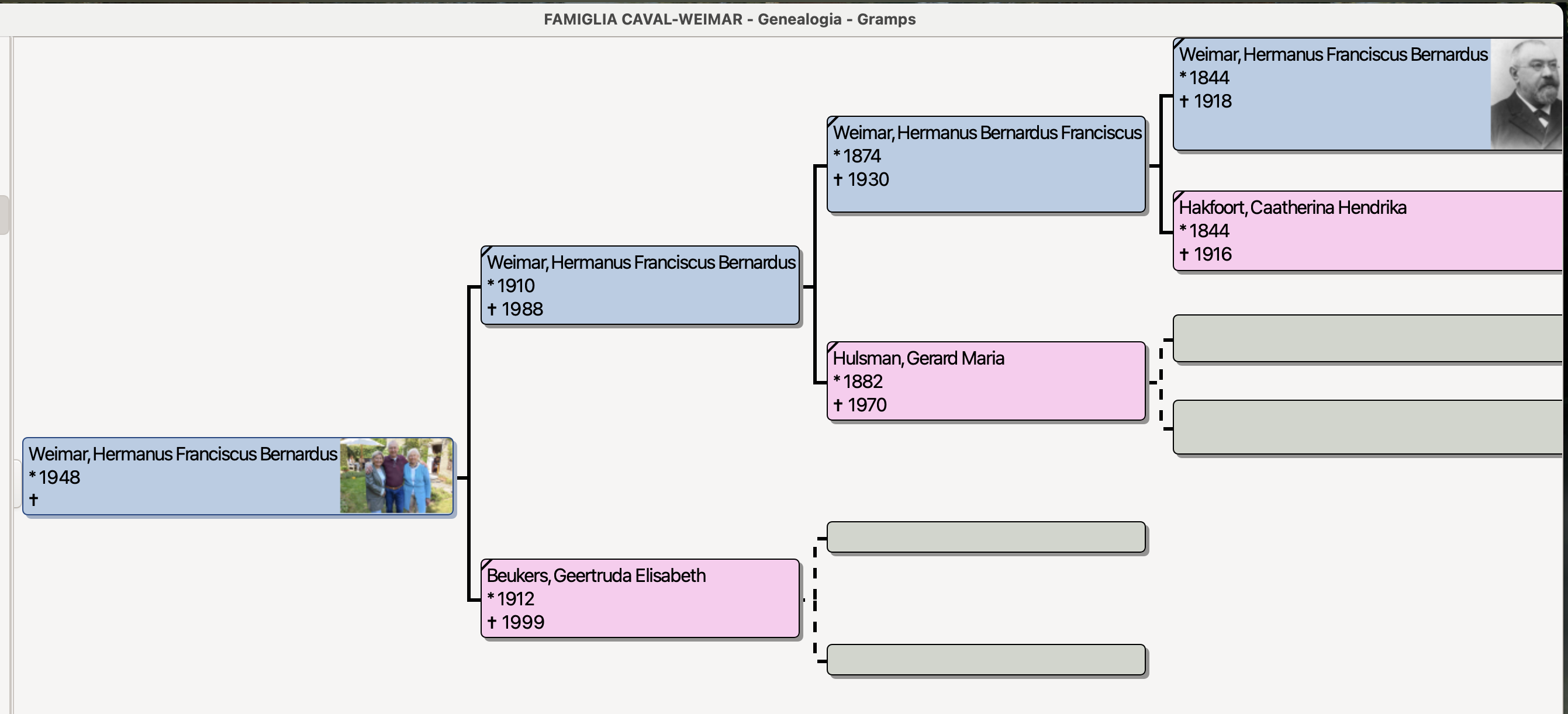Screen dimensions: 1568x714
Task: Click death year 1999 in Beukers box
Action: tap(522, 622)
